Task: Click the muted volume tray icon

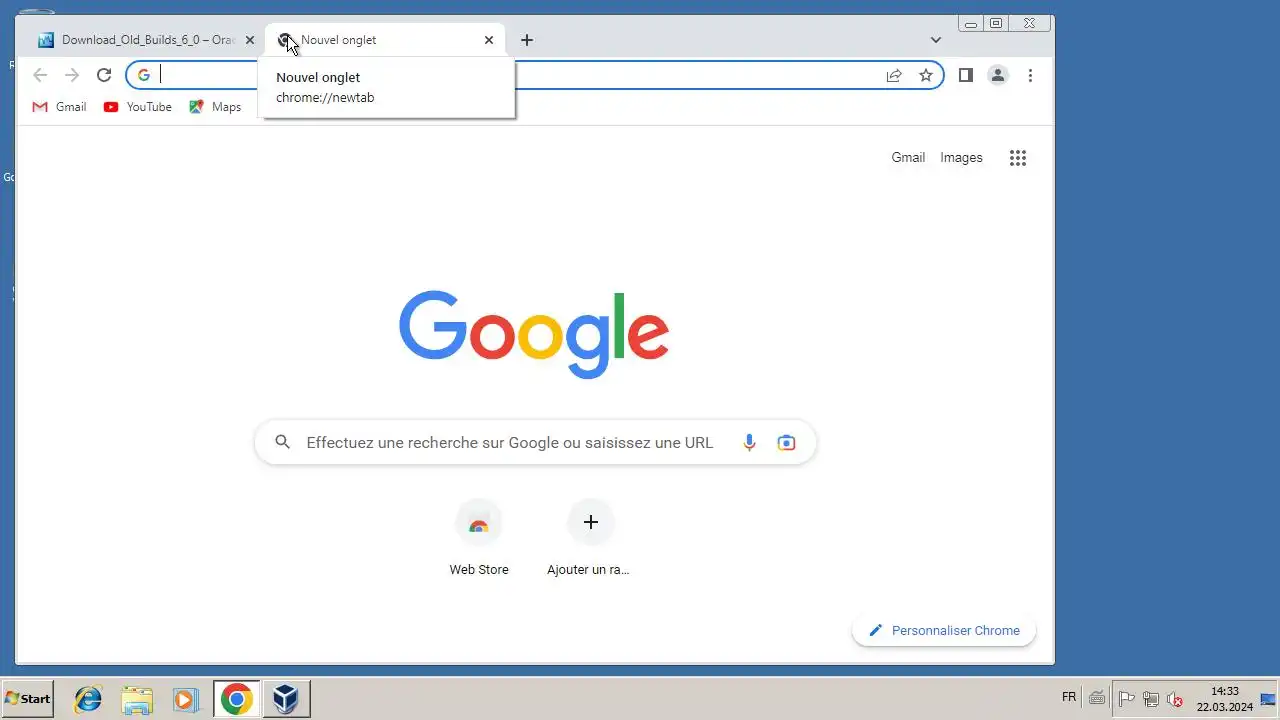Action: pyautogui.click(x=1176, y=699)
